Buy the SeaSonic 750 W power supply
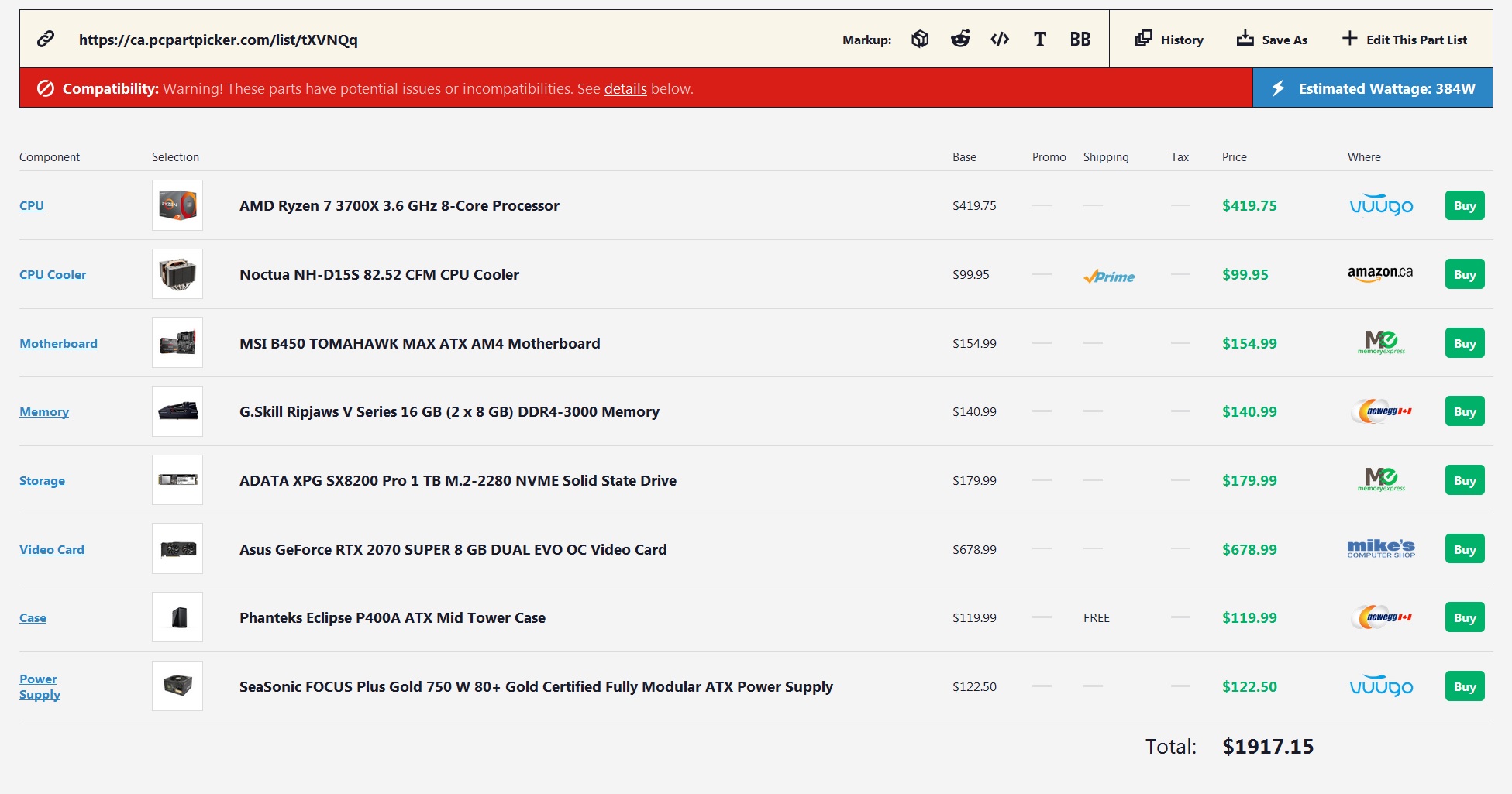This screenshot has height=794, width=1512. (1465, 686)
